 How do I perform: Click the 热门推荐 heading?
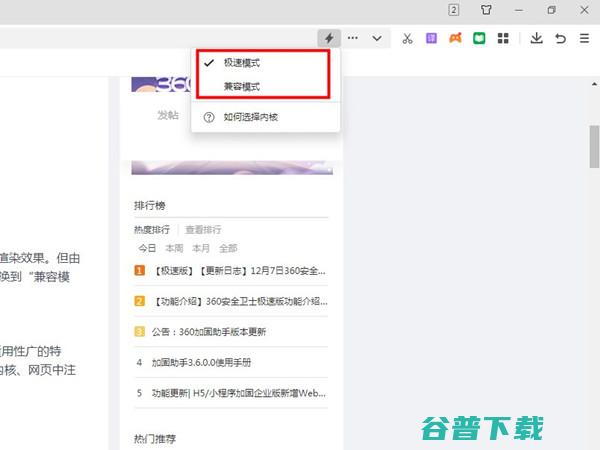[x=155, y=439]
